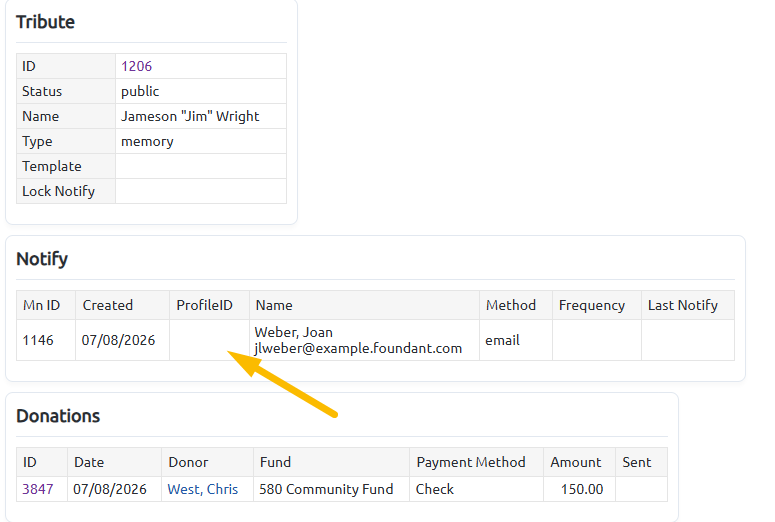Click donation amount 150.00

[x=582, y=489]
